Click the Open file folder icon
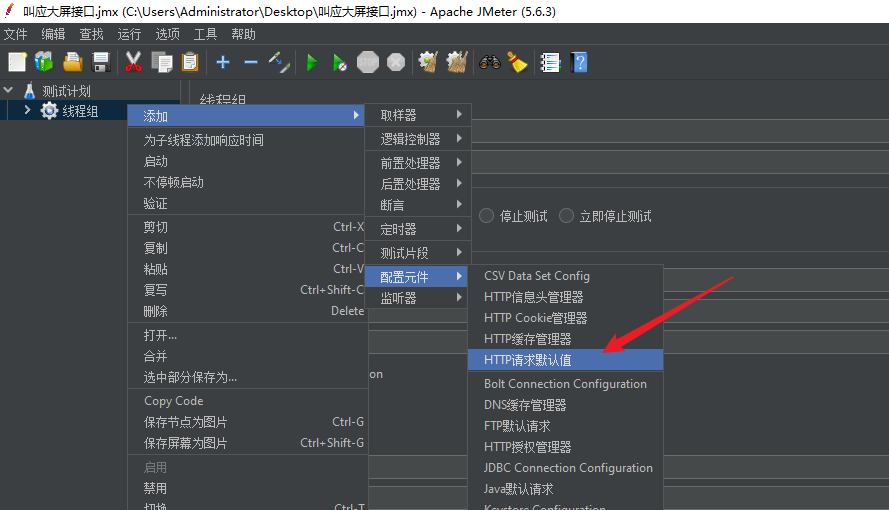The image size is (889, 510). pos(73,62)
